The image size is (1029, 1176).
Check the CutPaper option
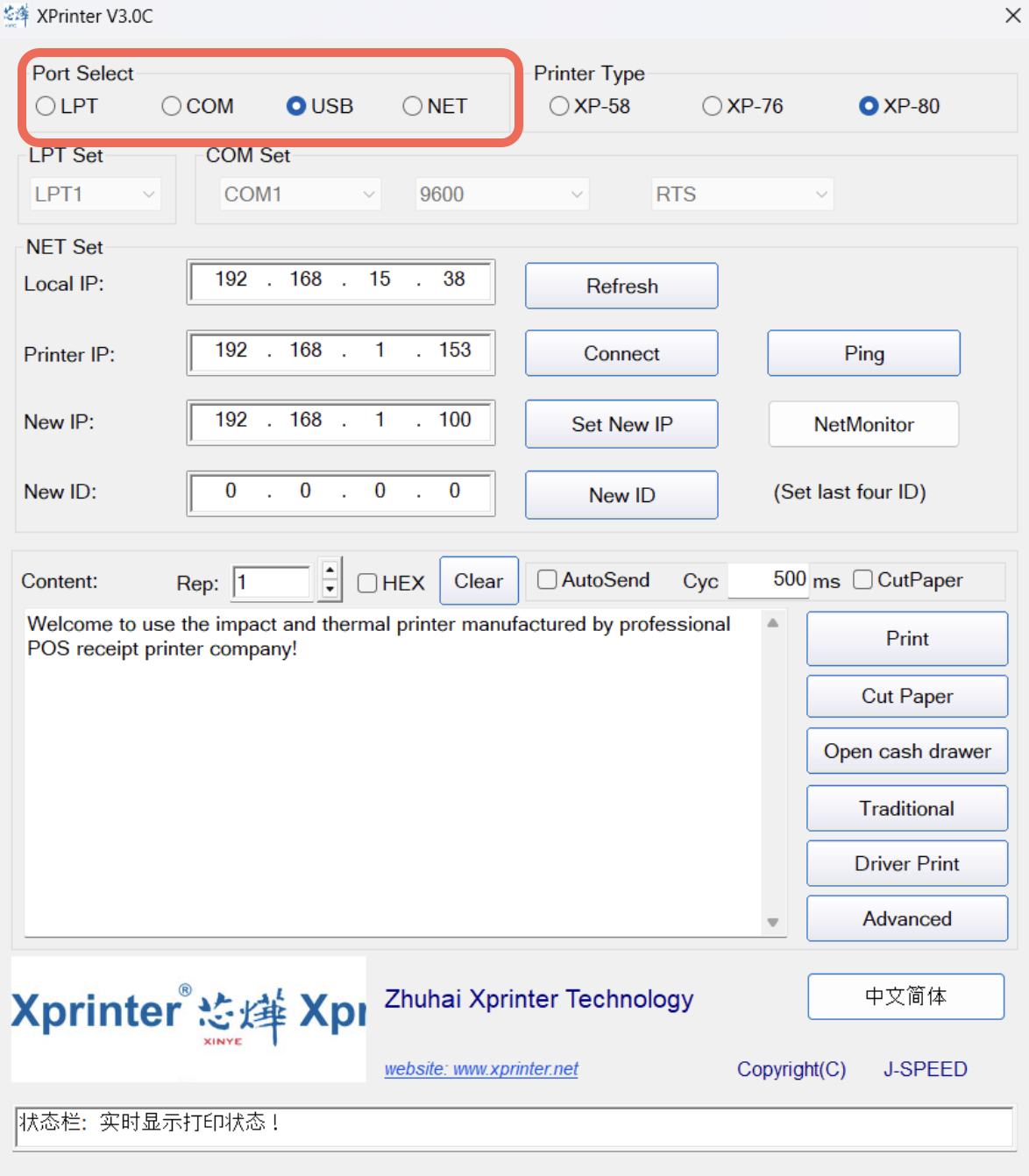pyautogui.click(x=862, y=579)
